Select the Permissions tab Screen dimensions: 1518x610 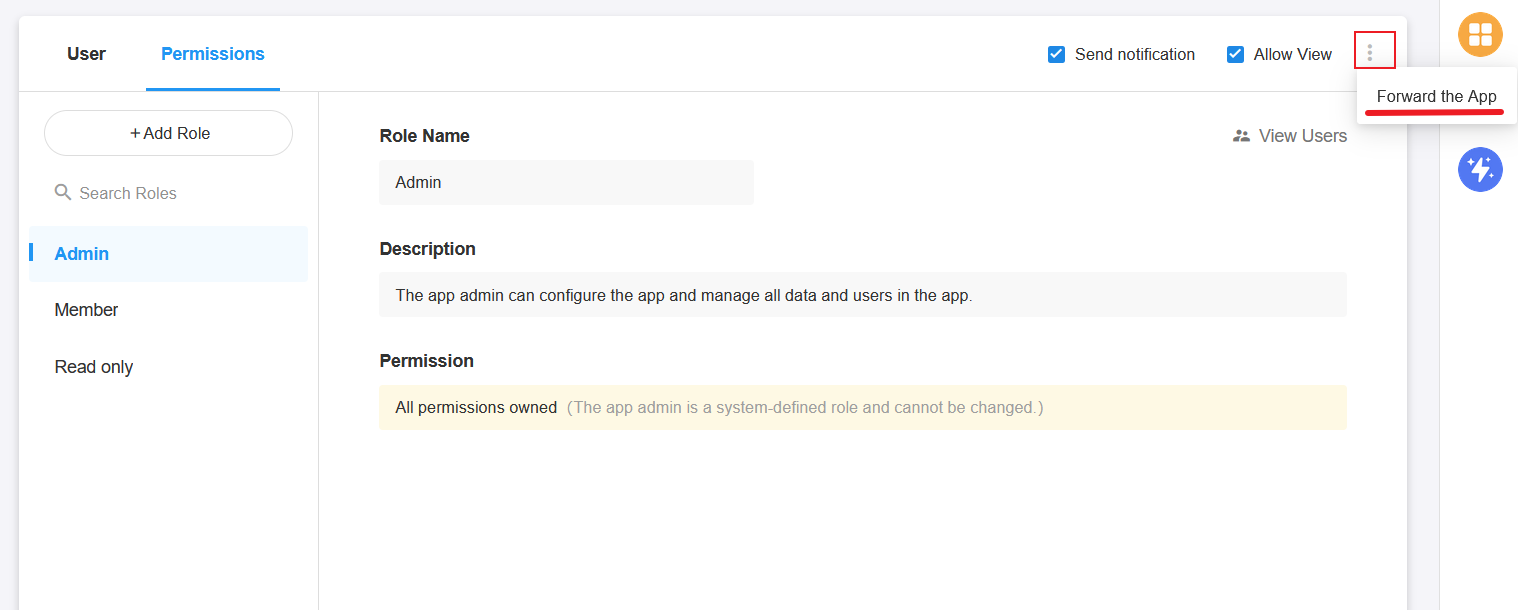(212, 54)
